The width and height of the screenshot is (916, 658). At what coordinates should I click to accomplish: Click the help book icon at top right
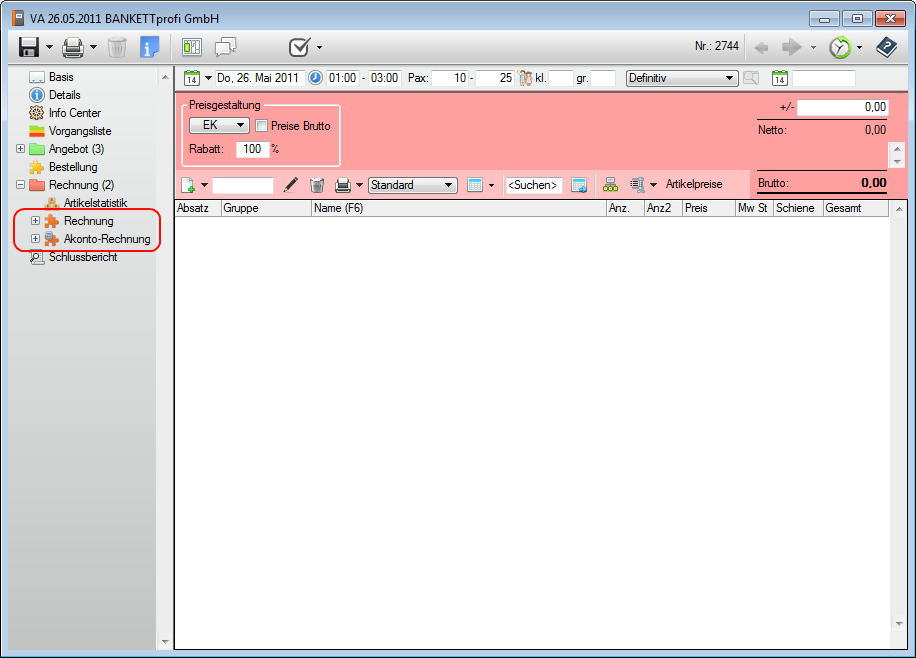pos(886,47)
